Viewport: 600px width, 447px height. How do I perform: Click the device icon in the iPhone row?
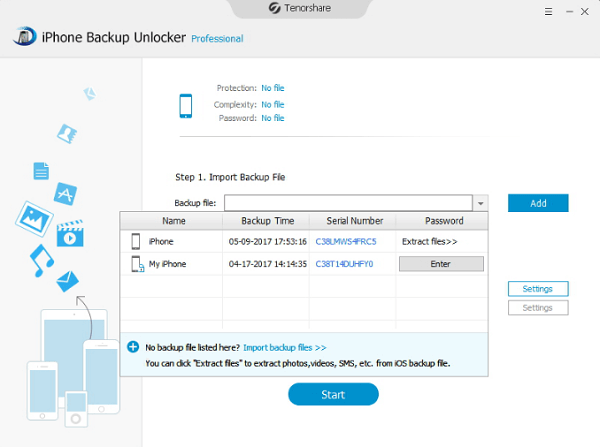click(135, 241)
